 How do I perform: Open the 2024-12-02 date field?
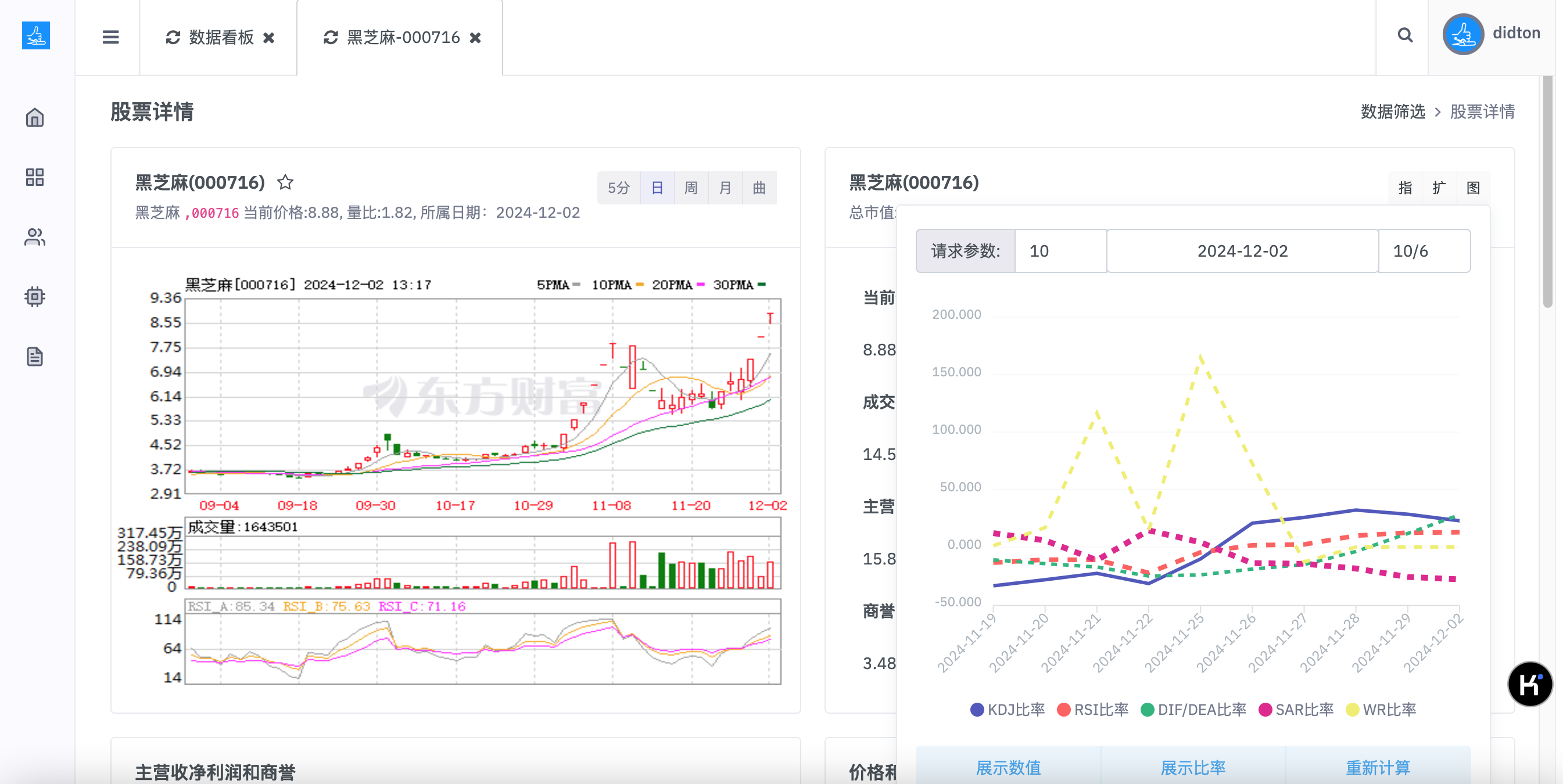pos(1242,251)
